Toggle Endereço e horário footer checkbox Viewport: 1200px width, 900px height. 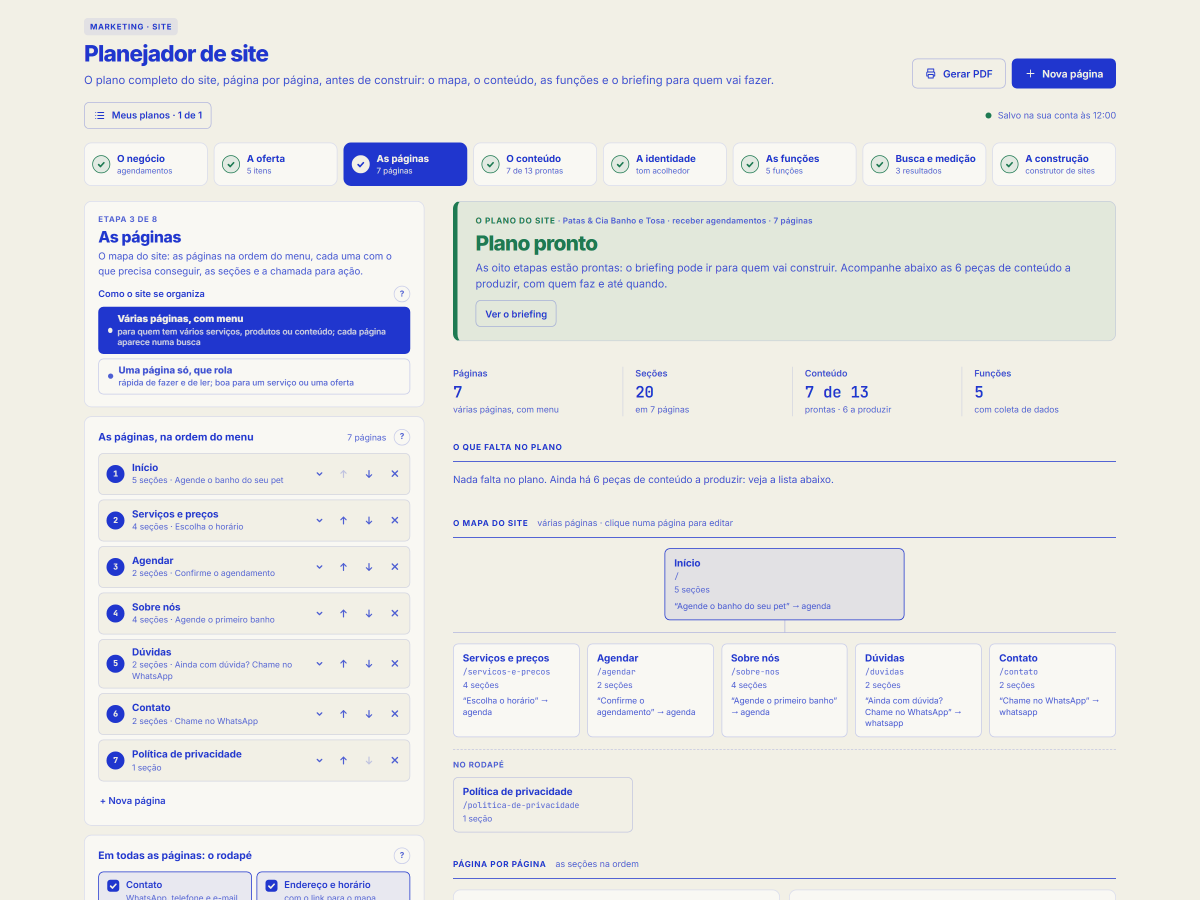271,886
